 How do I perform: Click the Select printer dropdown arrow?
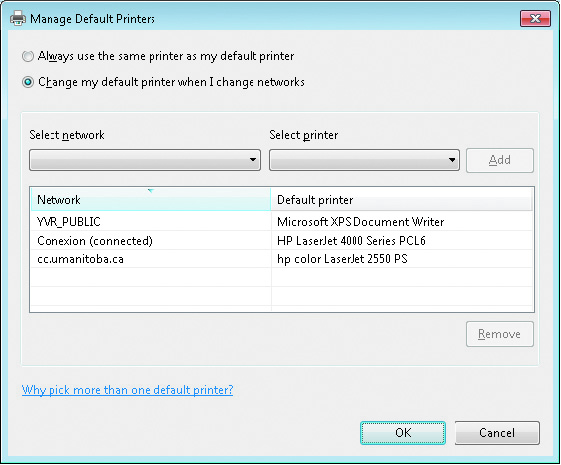point(452,160)
